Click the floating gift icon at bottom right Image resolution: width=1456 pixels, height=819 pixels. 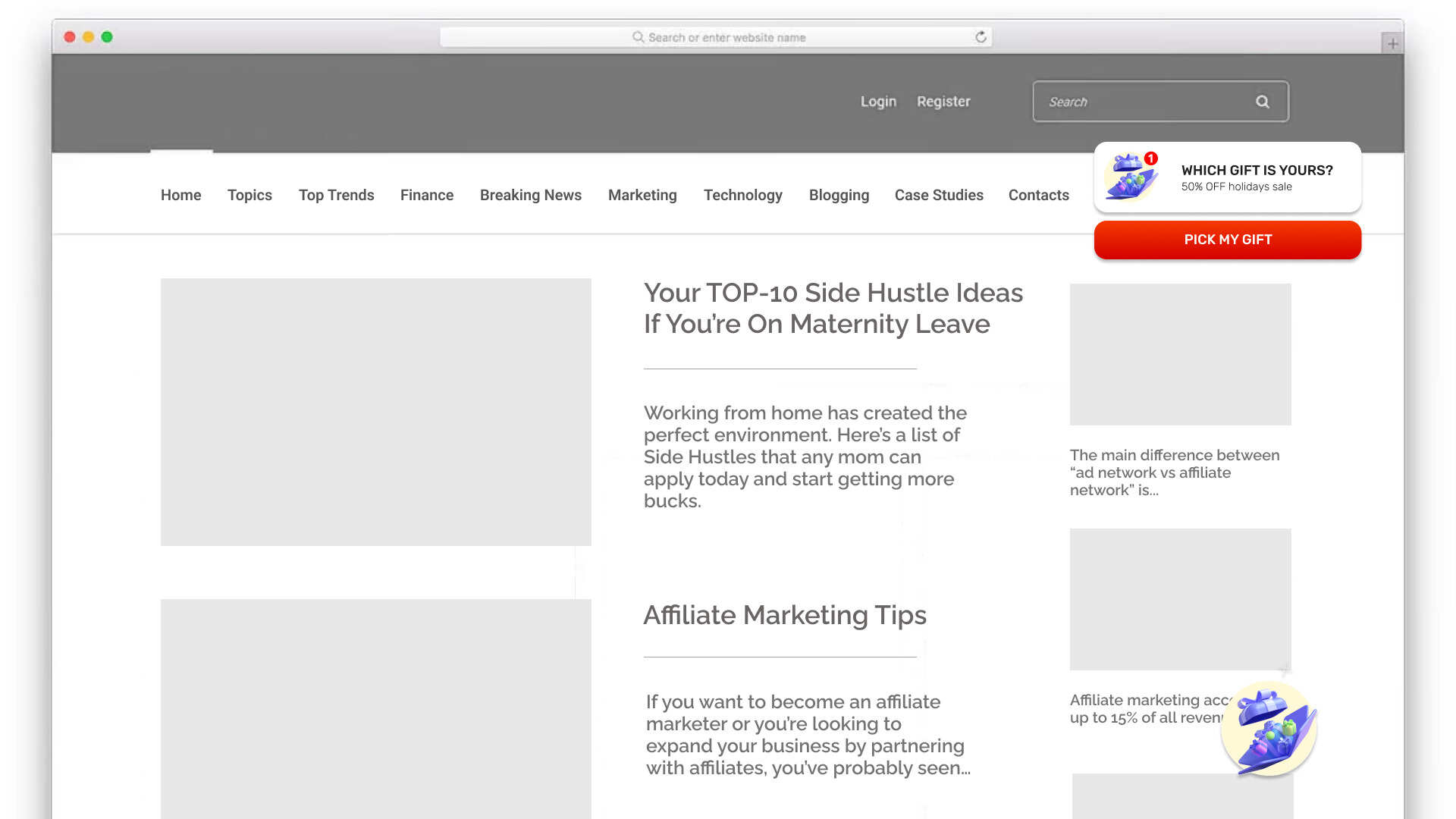click(x=1269, y=729)
